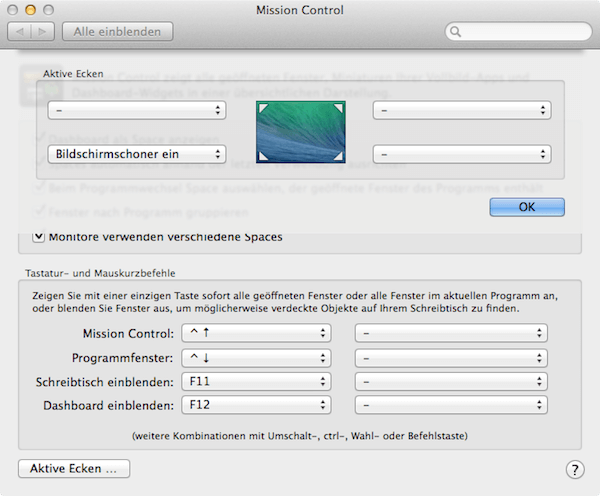Click top-left corner marker on screen preview
Image resolution: width=600 pixels, height=496 pixels.
pyautogui.click(x=263, y=108)
